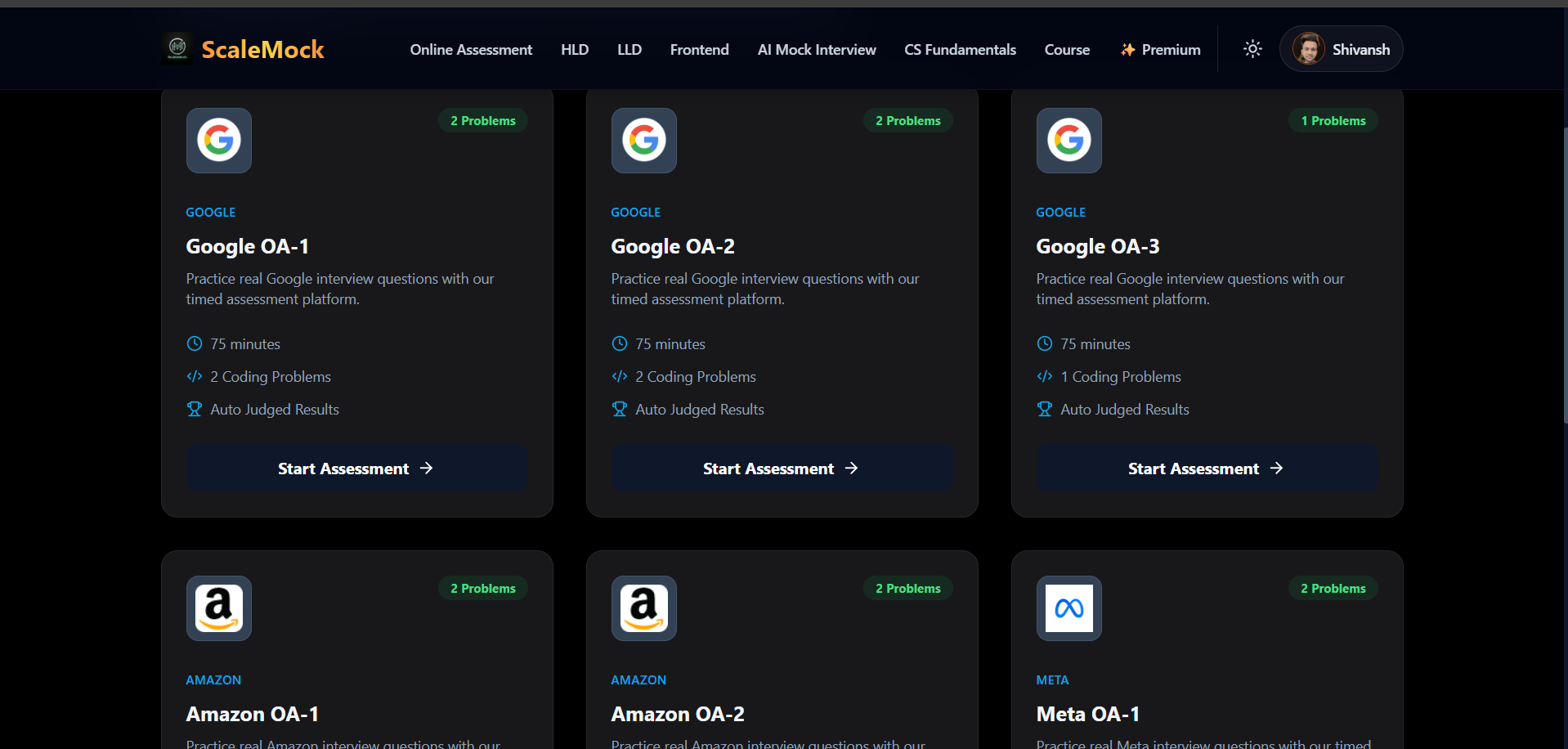Click the Google logo on Google OA-1 card

pos(219,141)
